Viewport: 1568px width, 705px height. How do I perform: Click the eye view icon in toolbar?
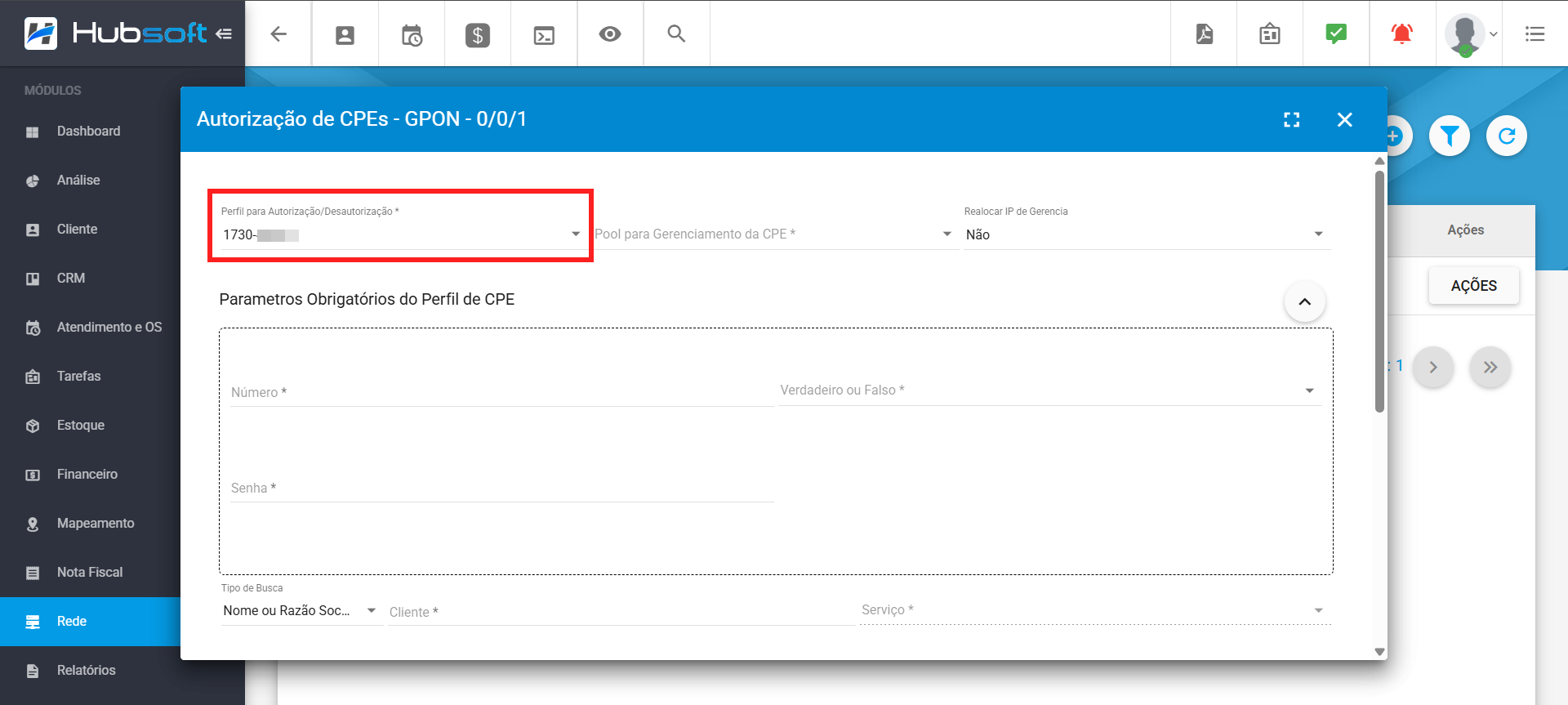coord(610,33)
